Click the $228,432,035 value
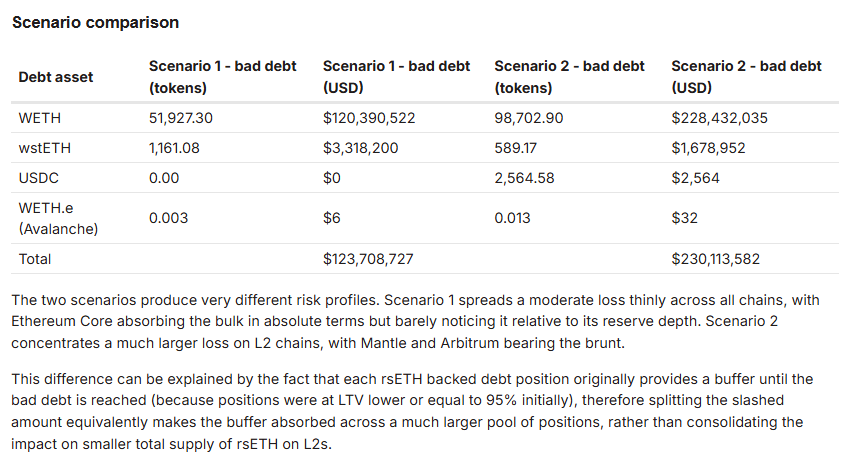The width and height of the screenshot is (847, 461). click(x=719, y=118)
